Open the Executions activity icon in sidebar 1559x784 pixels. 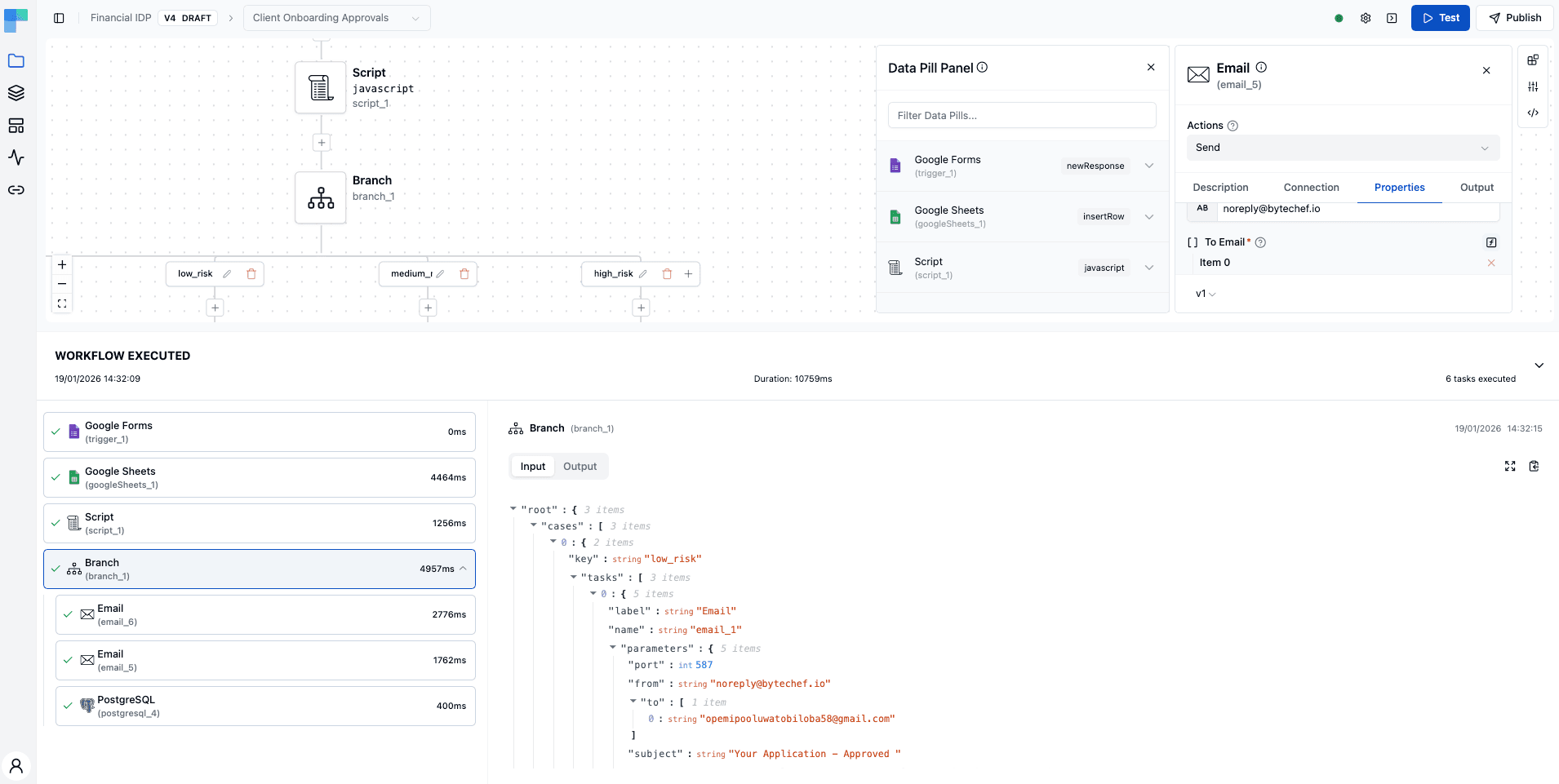click(16, 158)
